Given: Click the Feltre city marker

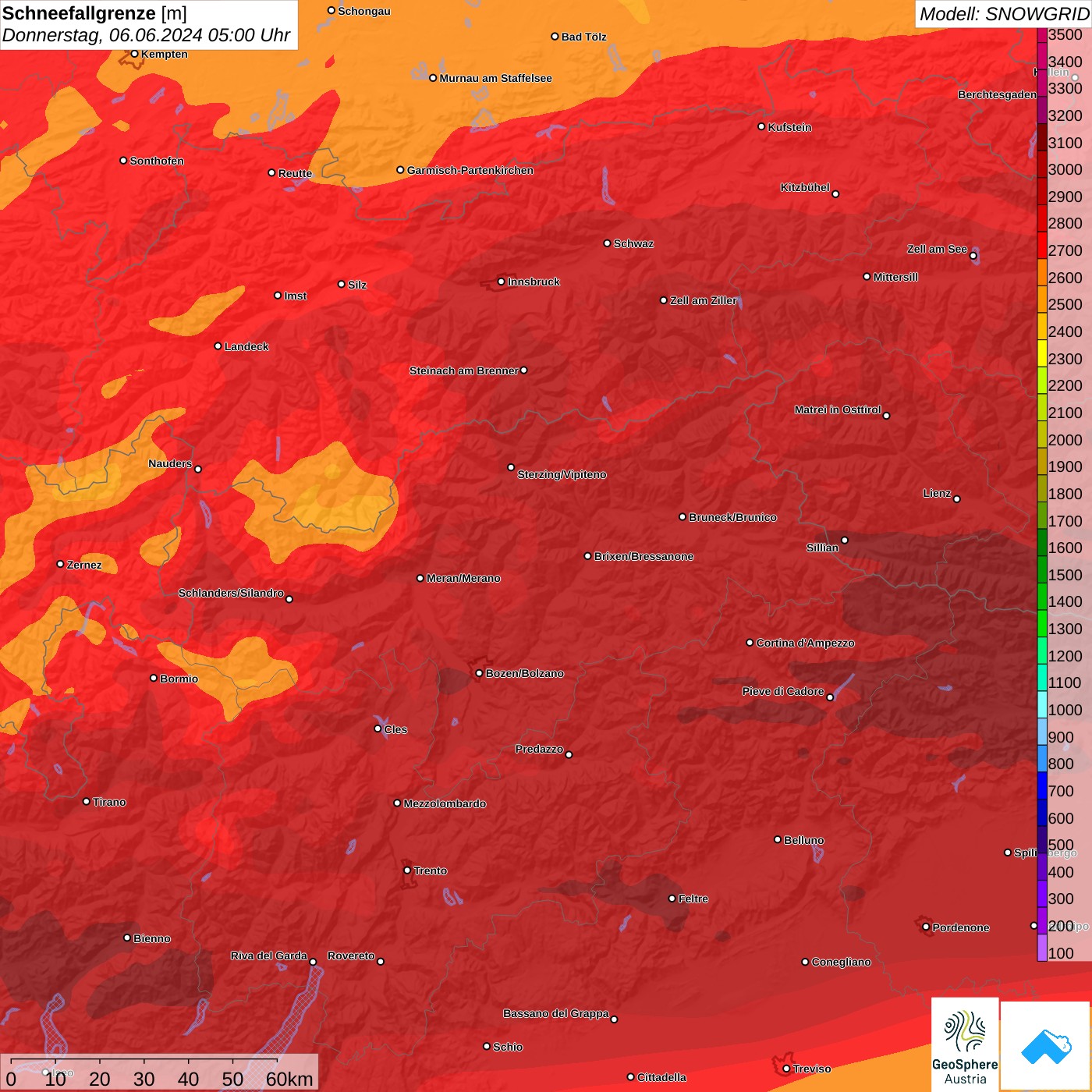Looking at the screenshot, I should [672, 899].
